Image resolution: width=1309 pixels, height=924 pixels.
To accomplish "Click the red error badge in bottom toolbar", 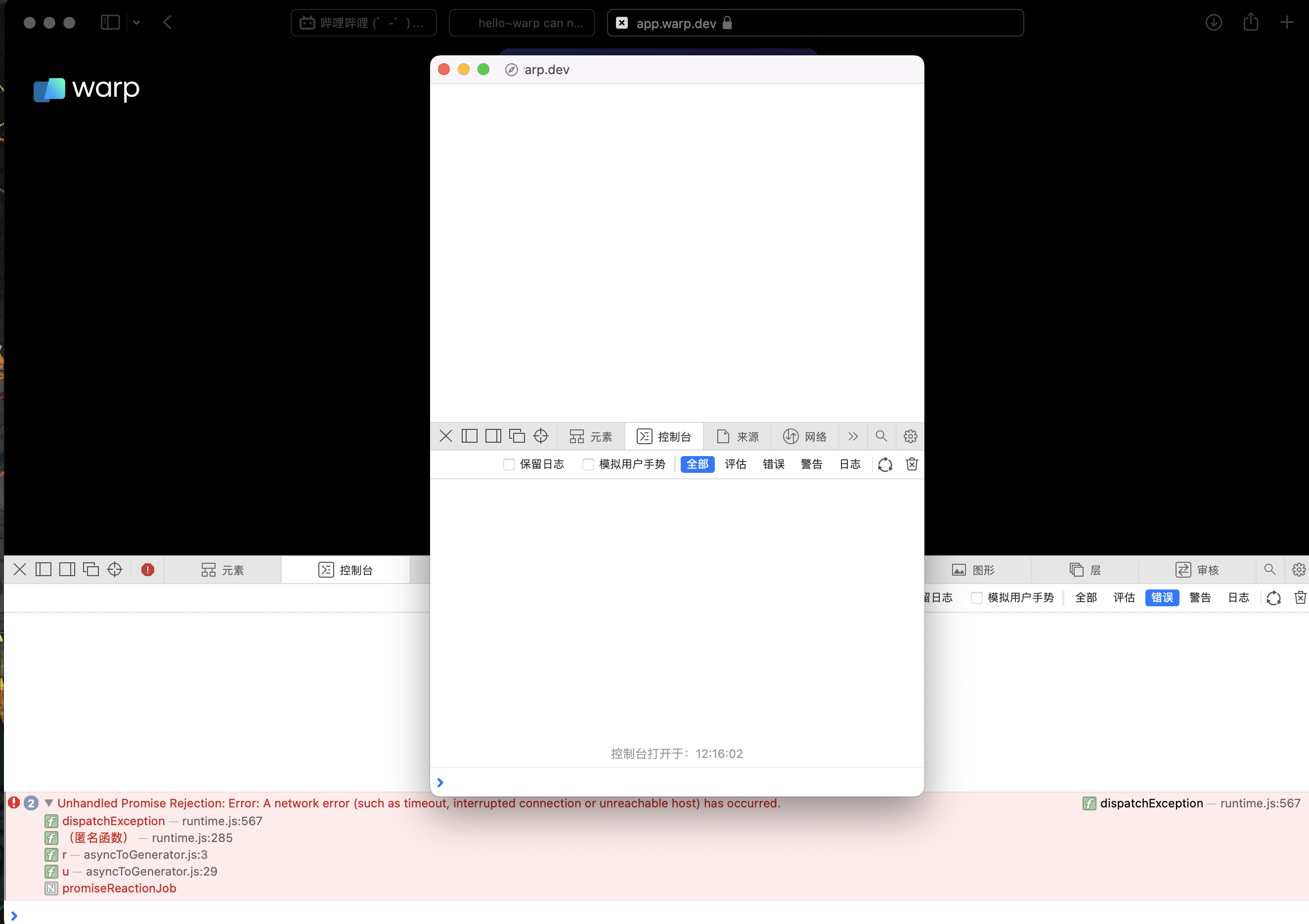I will coord(147,569).
